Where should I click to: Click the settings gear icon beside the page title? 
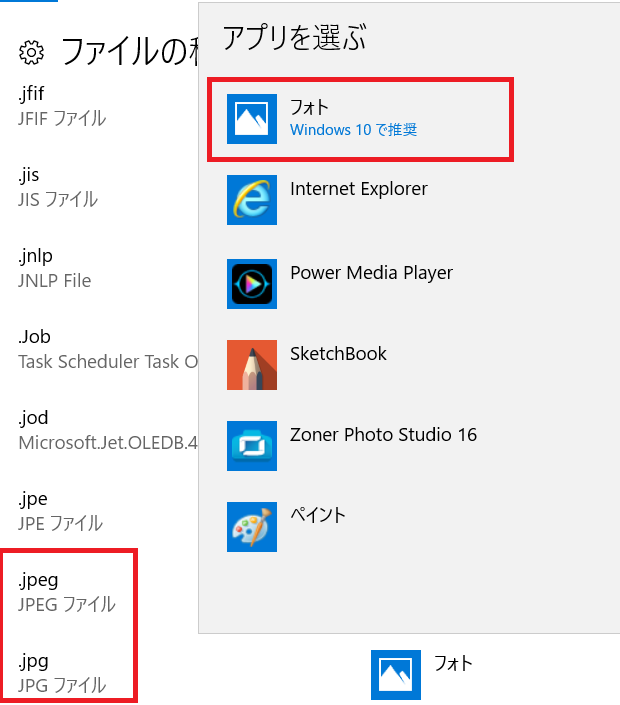31,53
